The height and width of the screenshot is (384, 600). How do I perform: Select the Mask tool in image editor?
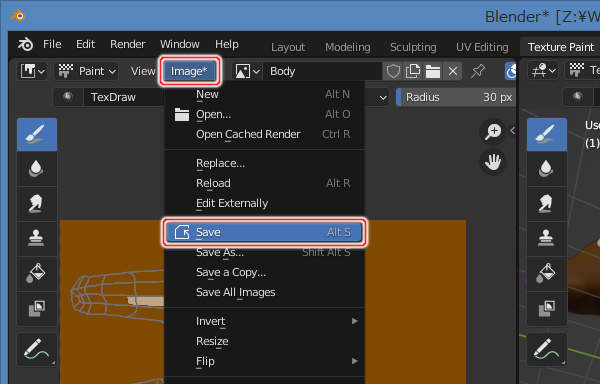click(37, 308)
